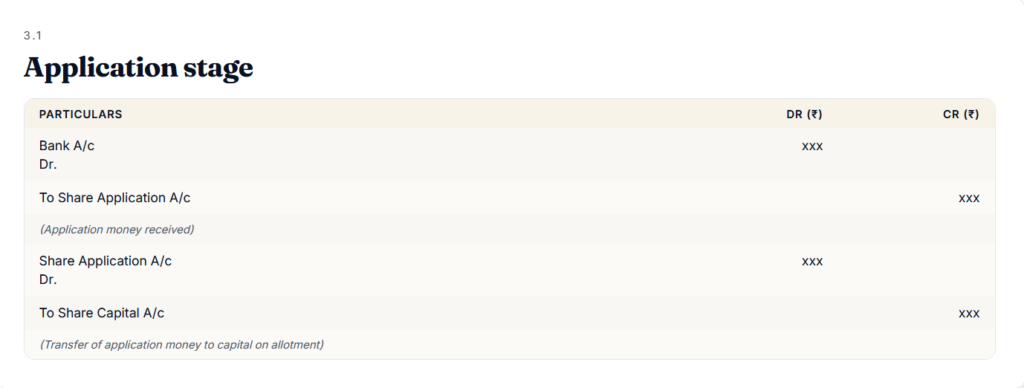Click the Application money received narration

pyautogui.click(x=117, y=229)
